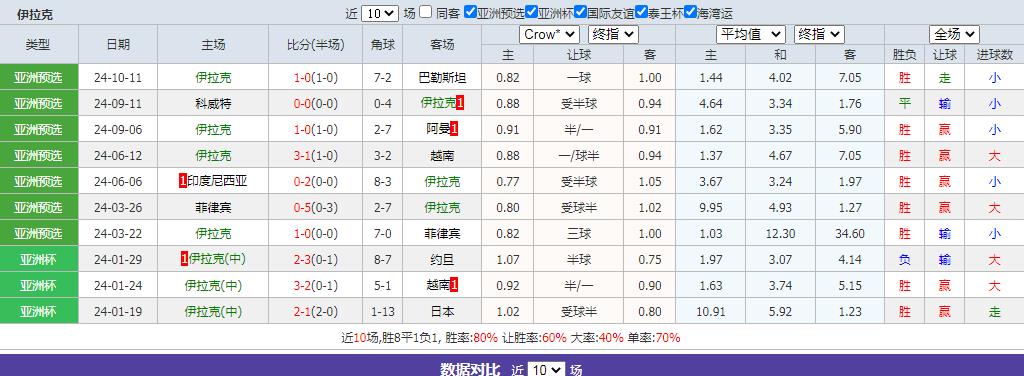This screenshot has width=1024, height=376.
Task: Click red card badge next to 越南 on 24-01-24
Action: (454, 285)
